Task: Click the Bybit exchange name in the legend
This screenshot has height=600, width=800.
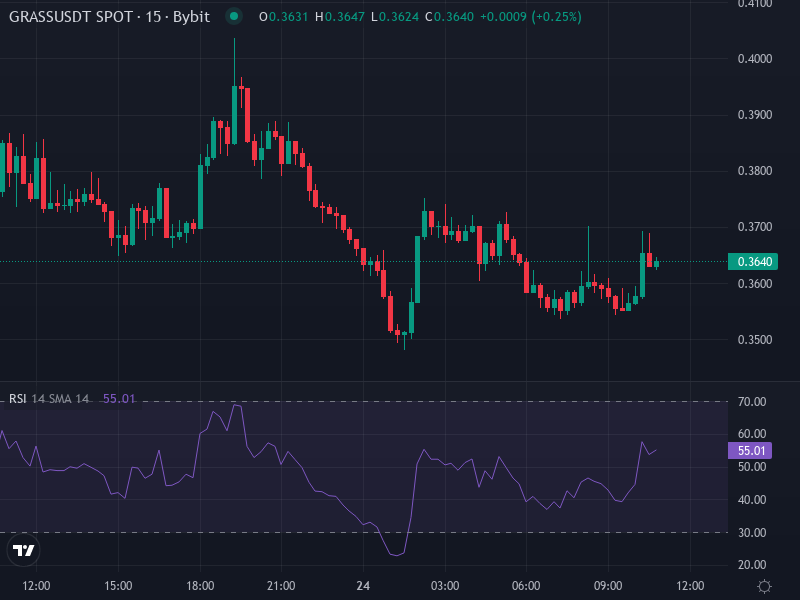Action: 190,16
